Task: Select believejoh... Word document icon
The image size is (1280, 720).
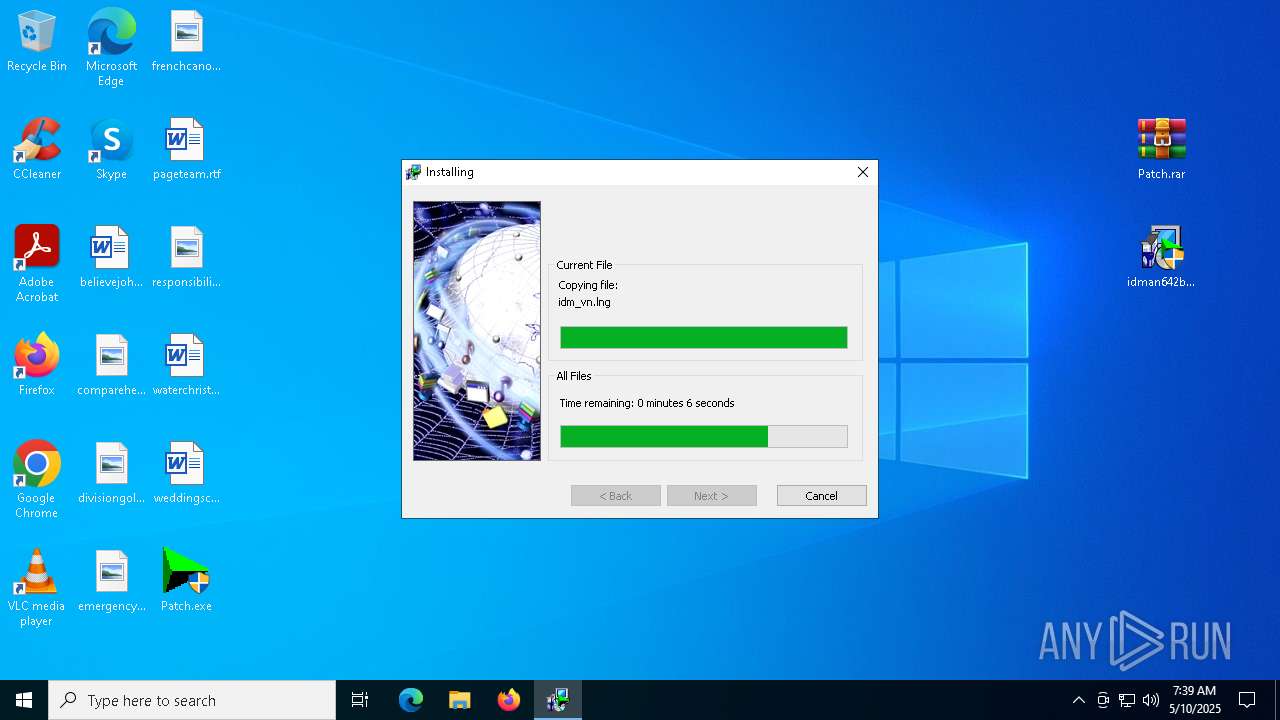Action: (111, 258)
